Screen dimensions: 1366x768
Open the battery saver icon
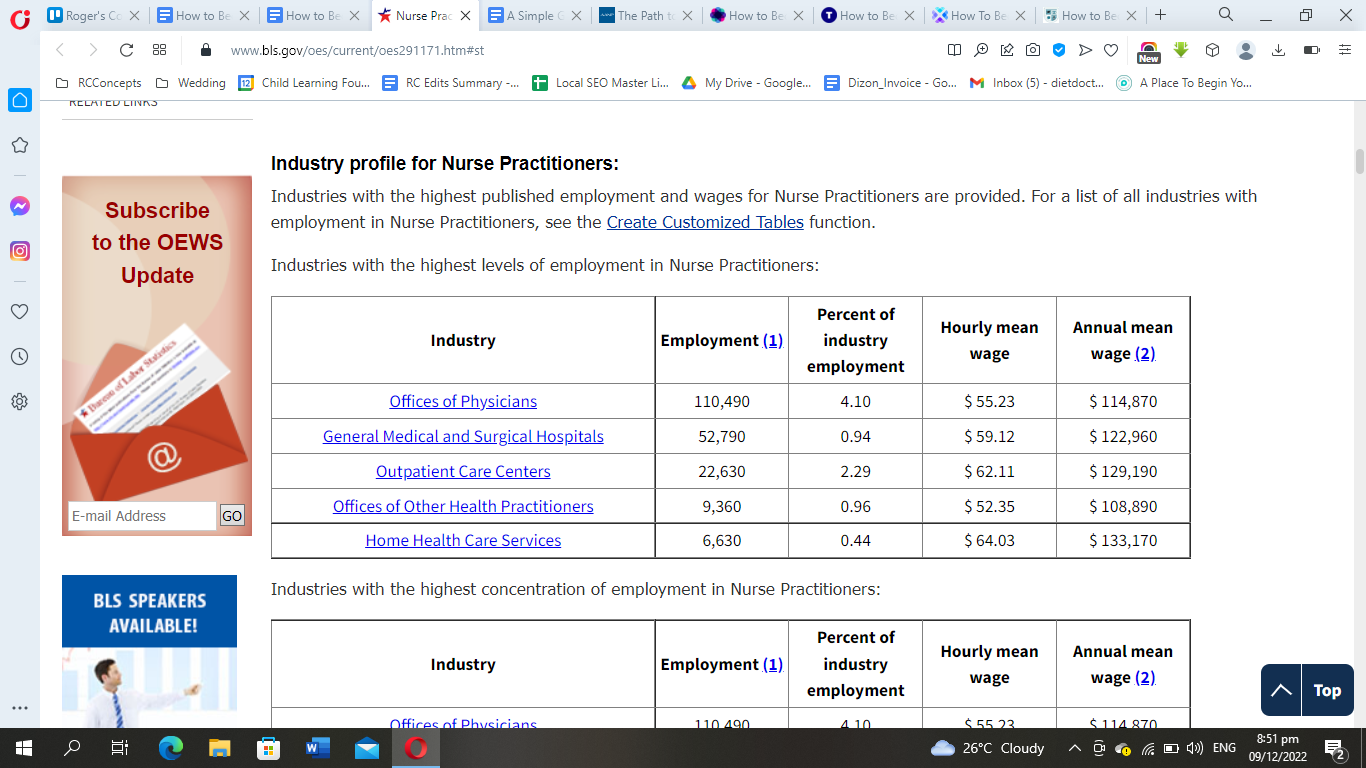point(1312,50)
